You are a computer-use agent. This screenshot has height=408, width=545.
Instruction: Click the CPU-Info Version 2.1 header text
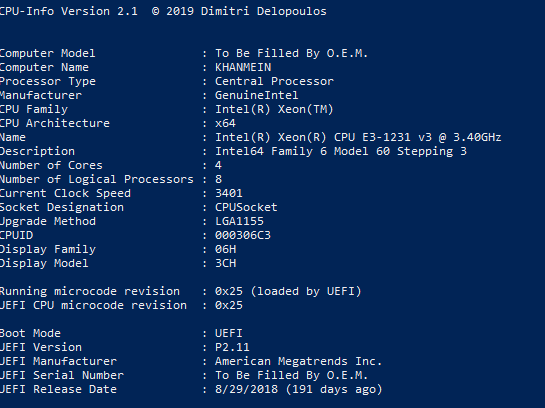pyautogui.click(x=68, y=11)
